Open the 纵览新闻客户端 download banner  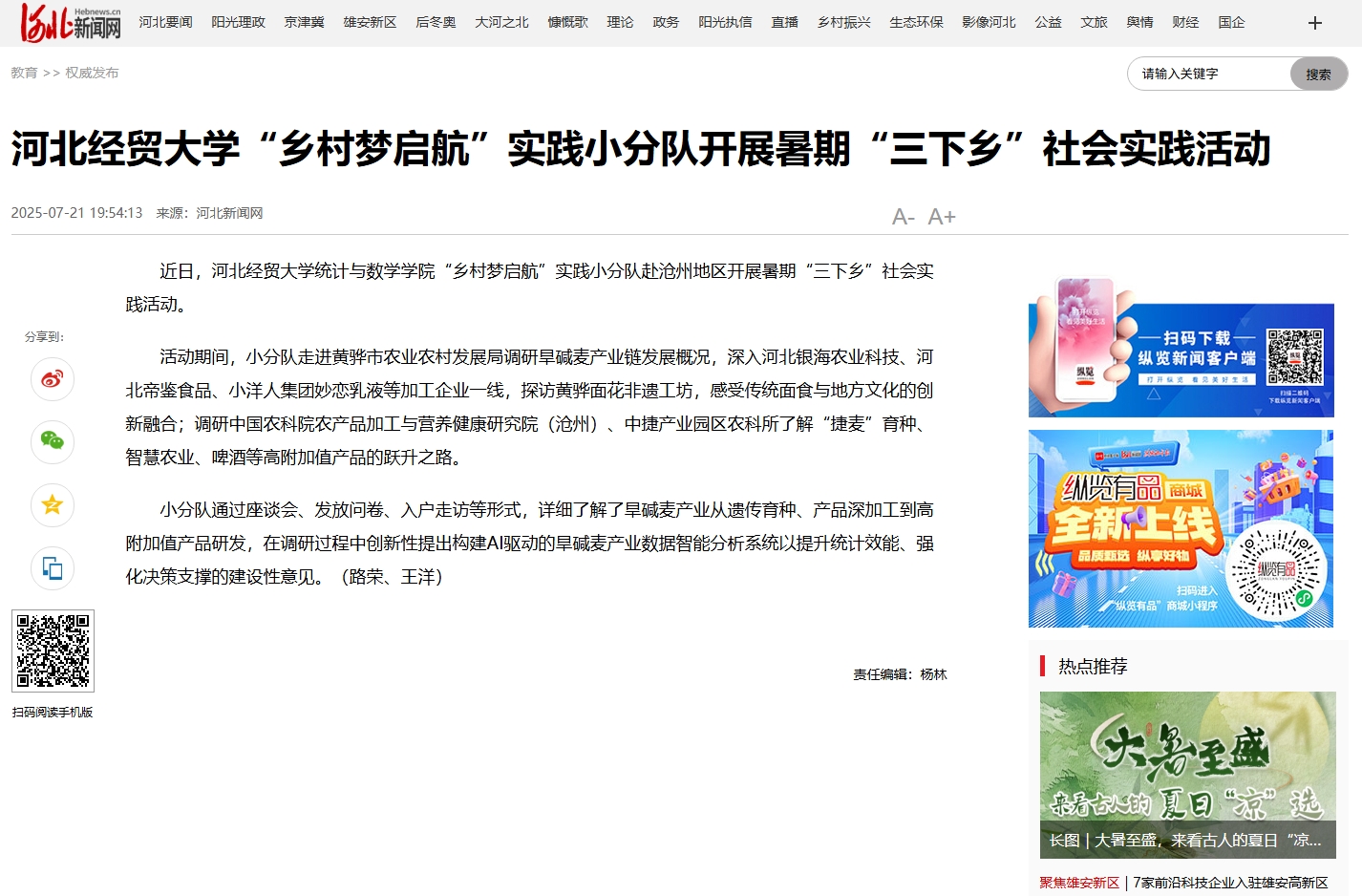1181,350
